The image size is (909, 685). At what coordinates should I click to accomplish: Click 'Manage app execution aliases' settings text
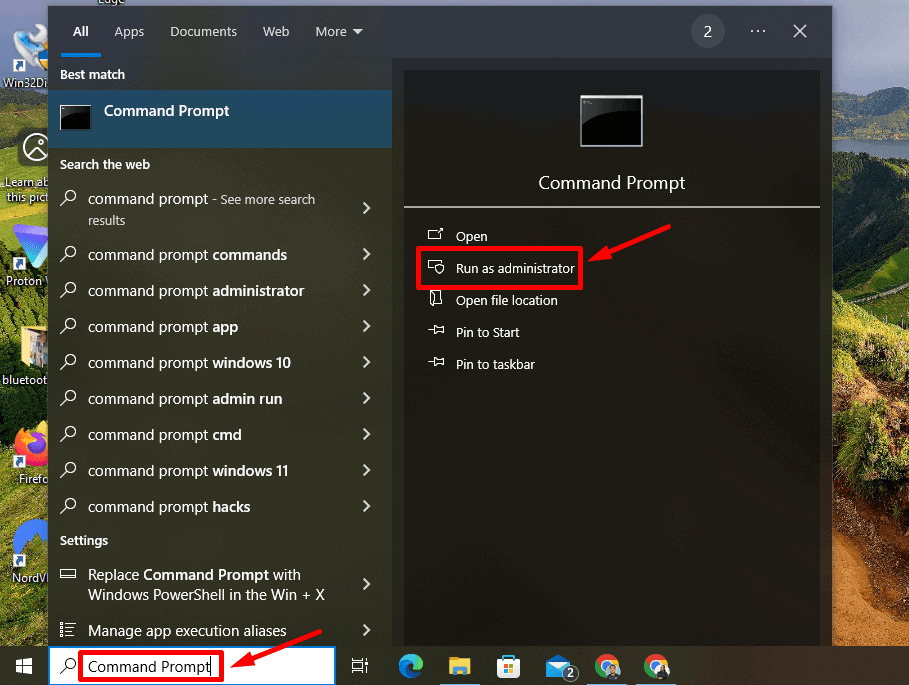point(187,631)
